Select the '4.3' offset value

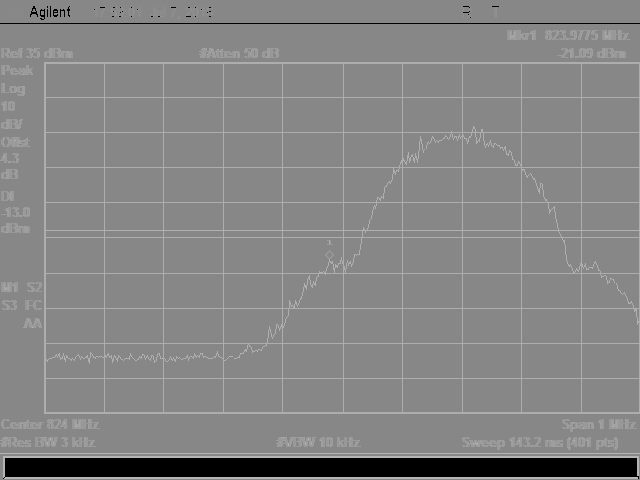pyautogui.click(x=10, y=158)
